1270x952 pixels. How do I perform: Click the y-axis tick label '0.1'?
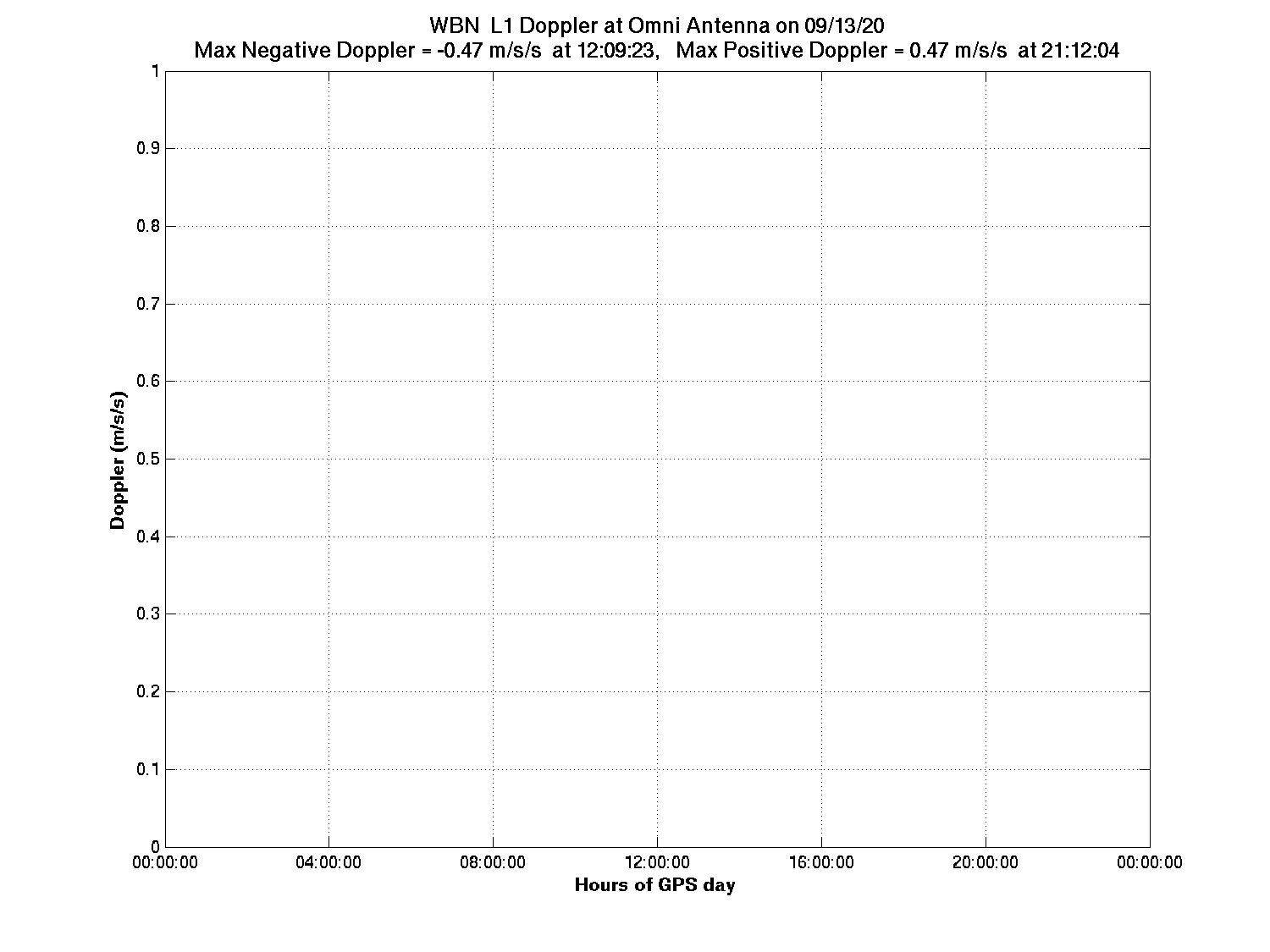(x=148, y=769)
